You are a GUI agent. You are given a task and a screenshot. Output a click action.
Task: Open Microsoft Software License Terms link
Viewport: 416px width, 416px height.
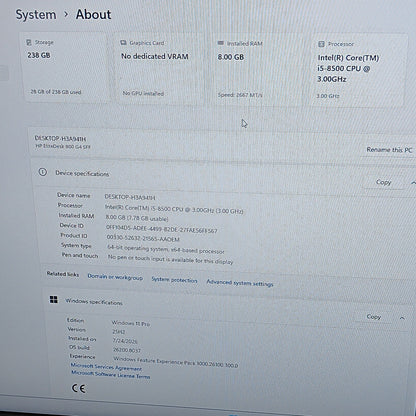[x=111, y=374]
